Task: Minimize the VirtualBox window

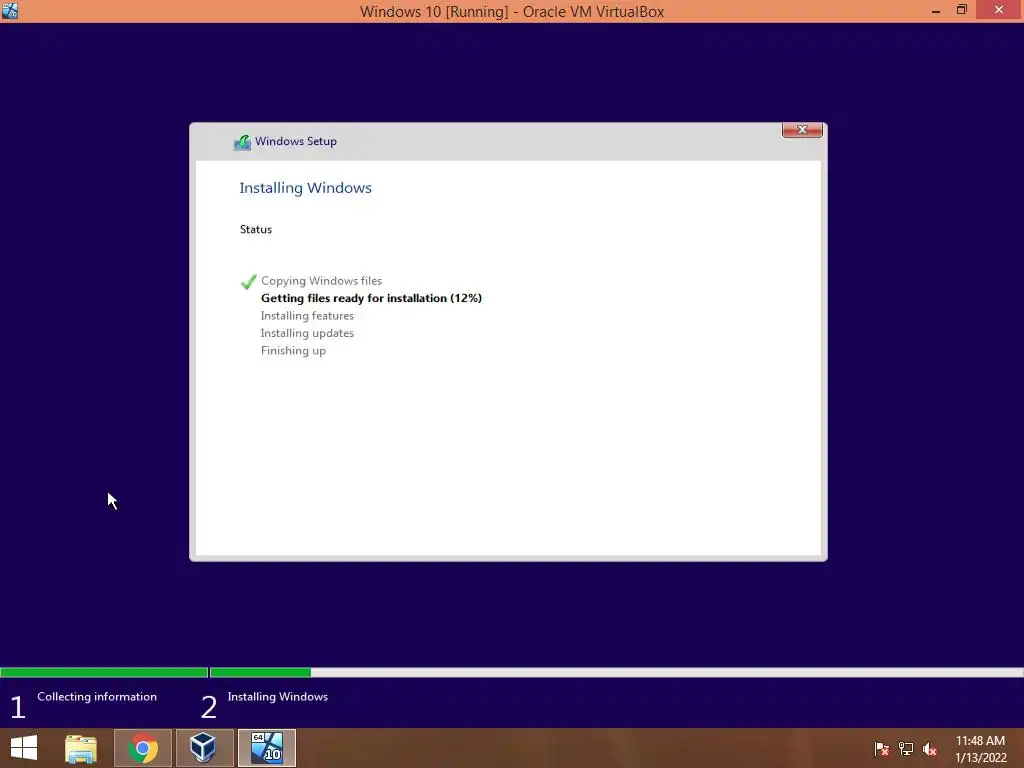Action: pyautogui.click(x=936, y=10)
